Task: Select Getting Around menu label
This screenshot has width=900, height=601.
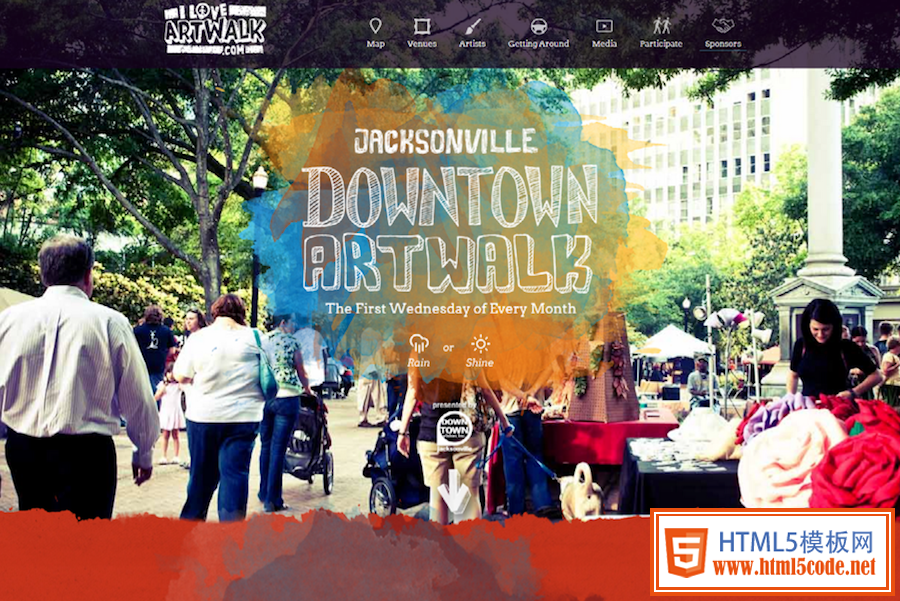Action: click(x=538, y=44)
